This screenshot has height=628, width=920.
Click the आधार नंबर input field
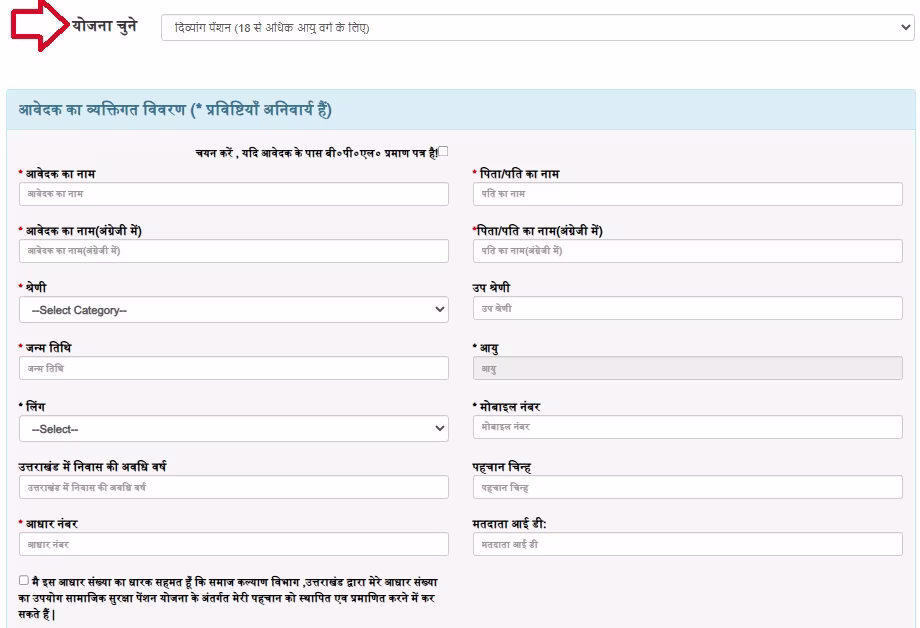tap(234, 544)
